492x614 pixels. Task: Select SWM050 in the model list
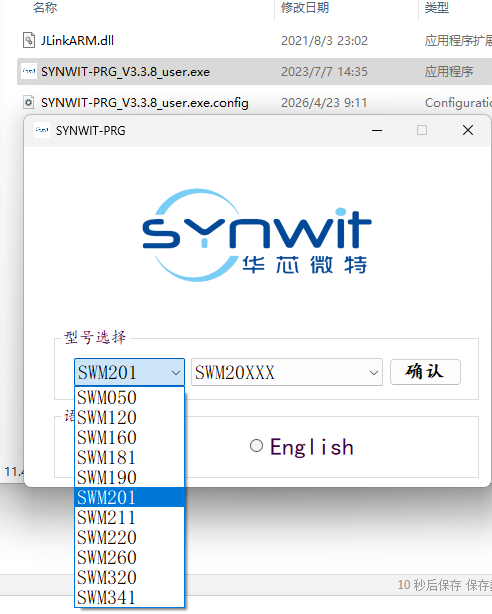click(129, 397)
